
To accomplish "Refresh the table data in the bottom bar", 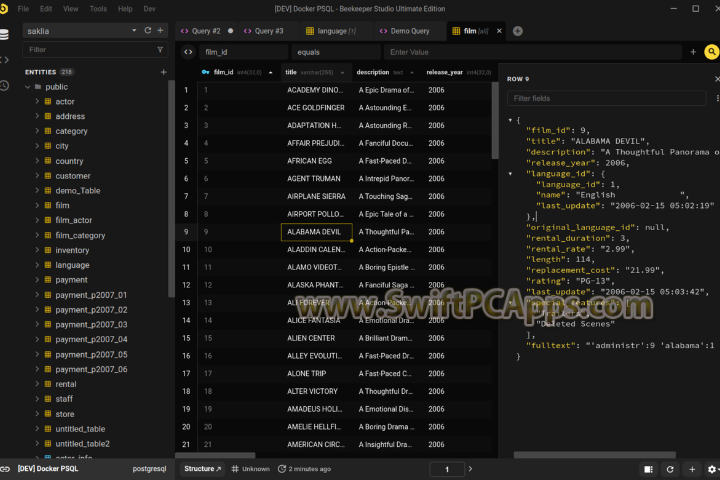I will tap(670, 469).
